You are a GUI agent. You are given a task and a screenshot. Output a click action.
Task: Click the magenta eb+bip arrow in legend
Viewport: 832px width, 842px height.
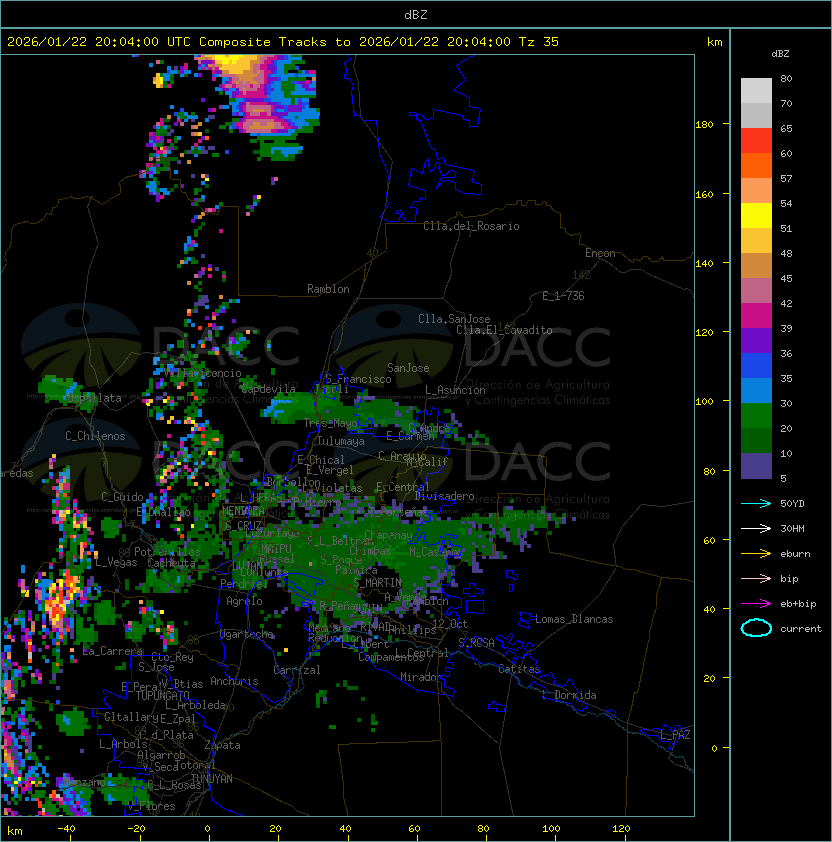click(x=756, y=604)
